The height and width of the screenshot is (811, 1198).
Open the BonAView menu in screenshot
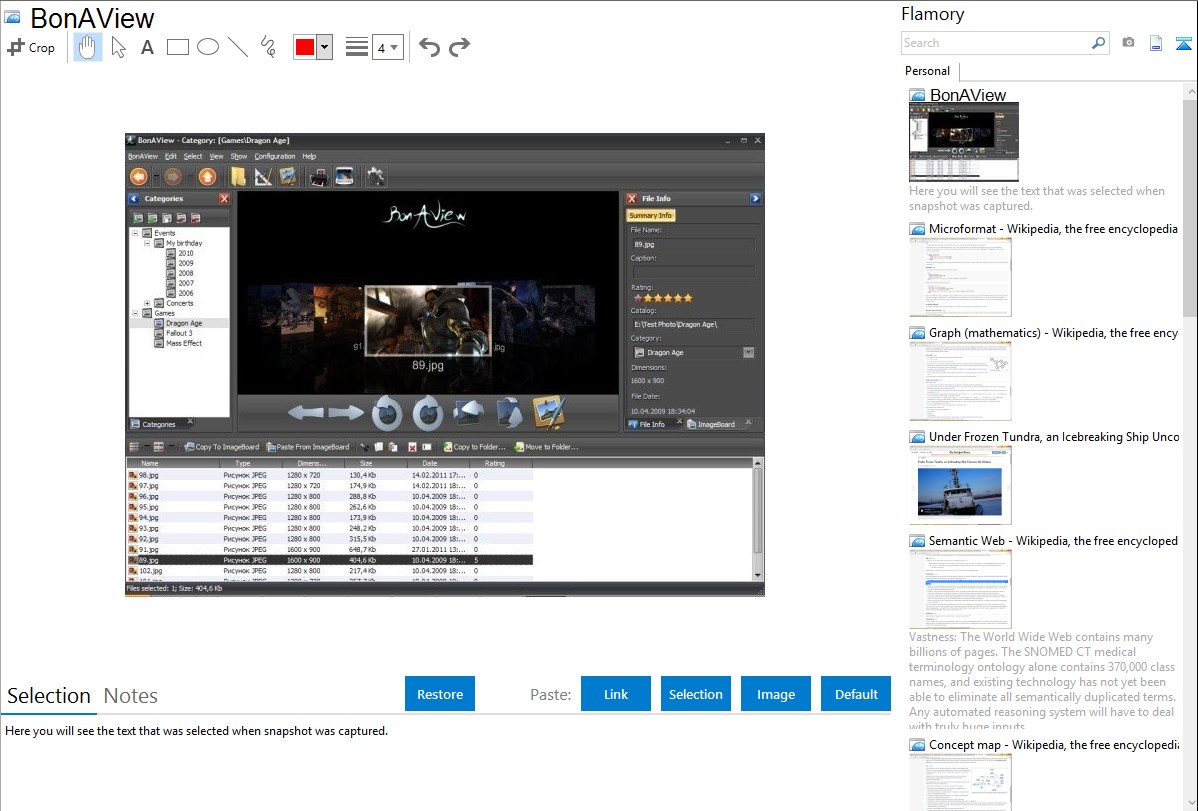click(x=143, y=156)
